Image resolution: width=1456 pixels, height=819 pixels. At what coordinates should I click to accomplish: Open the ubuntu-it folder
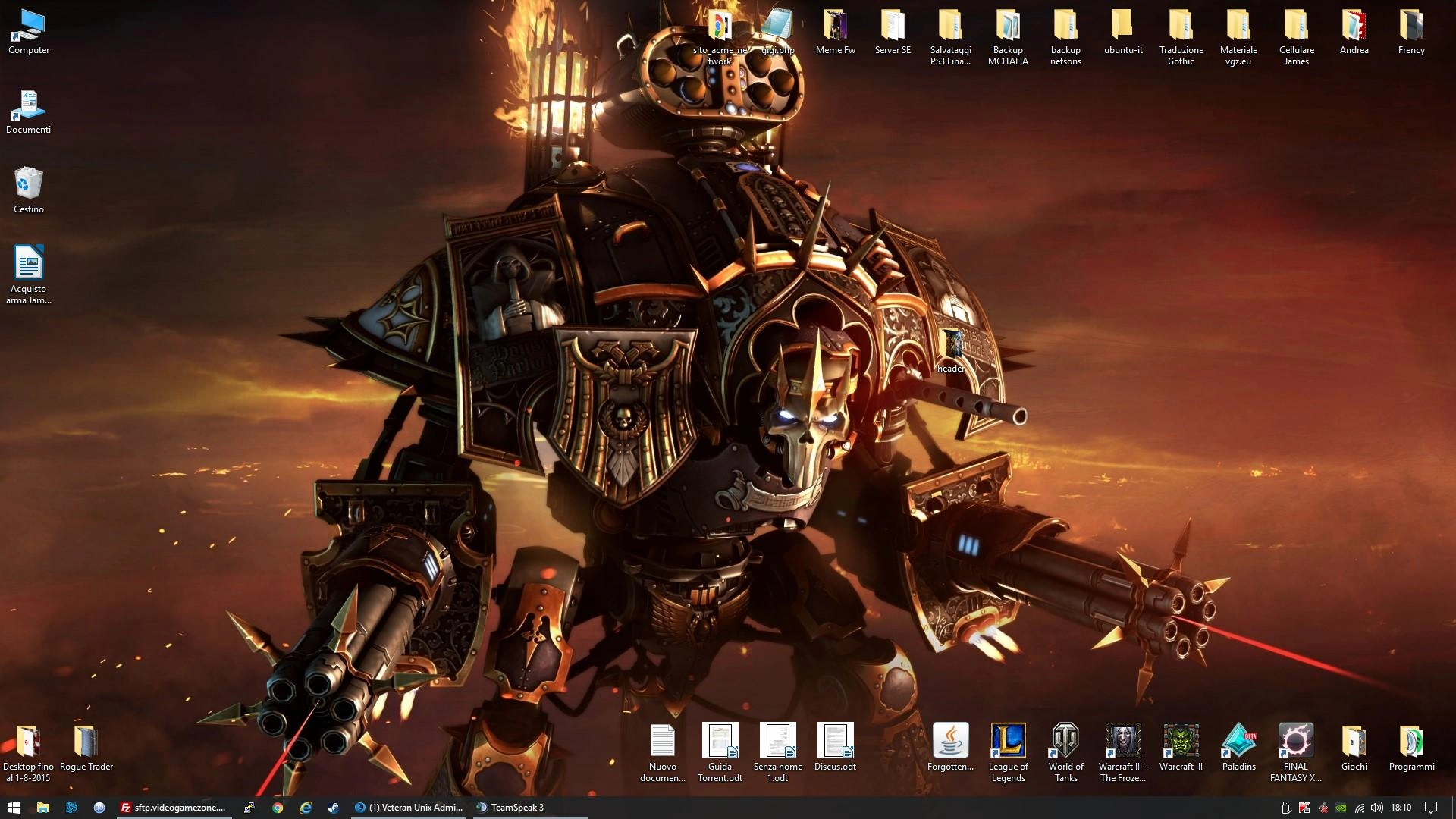tap(1123, 32)
